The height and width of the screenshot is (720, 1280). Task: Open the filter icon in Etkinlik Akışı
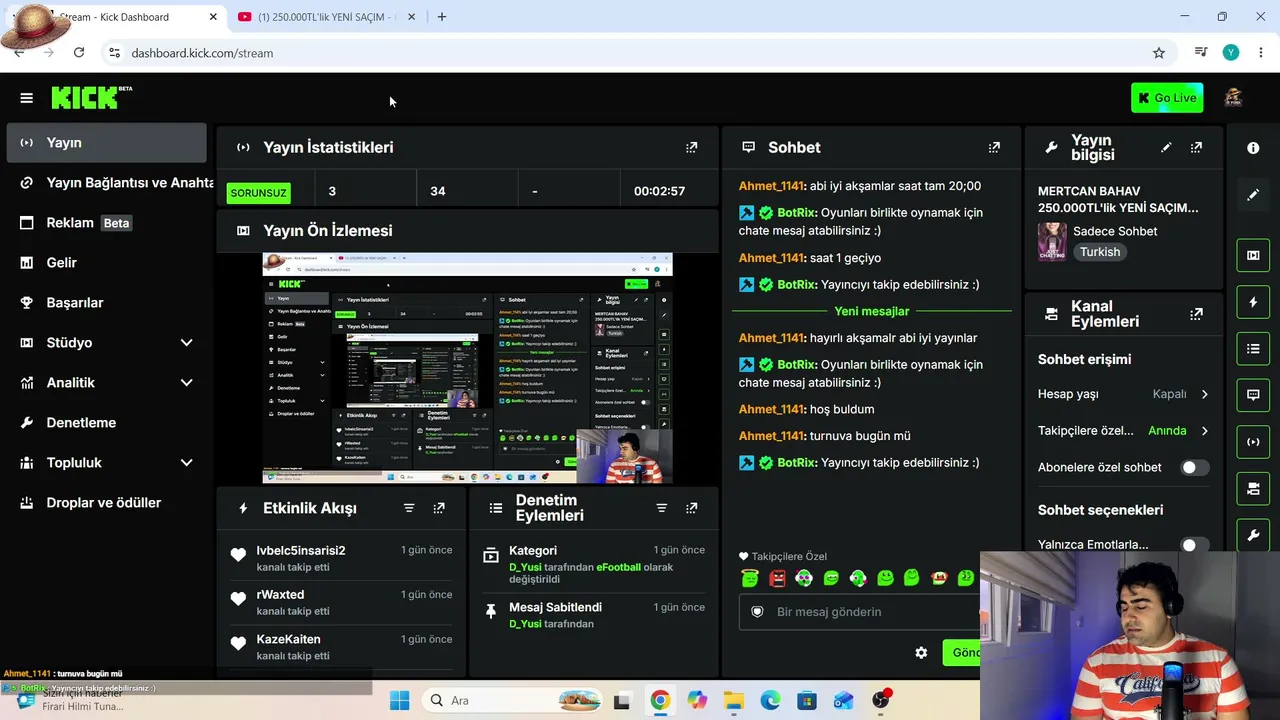[x=409, y=508]
